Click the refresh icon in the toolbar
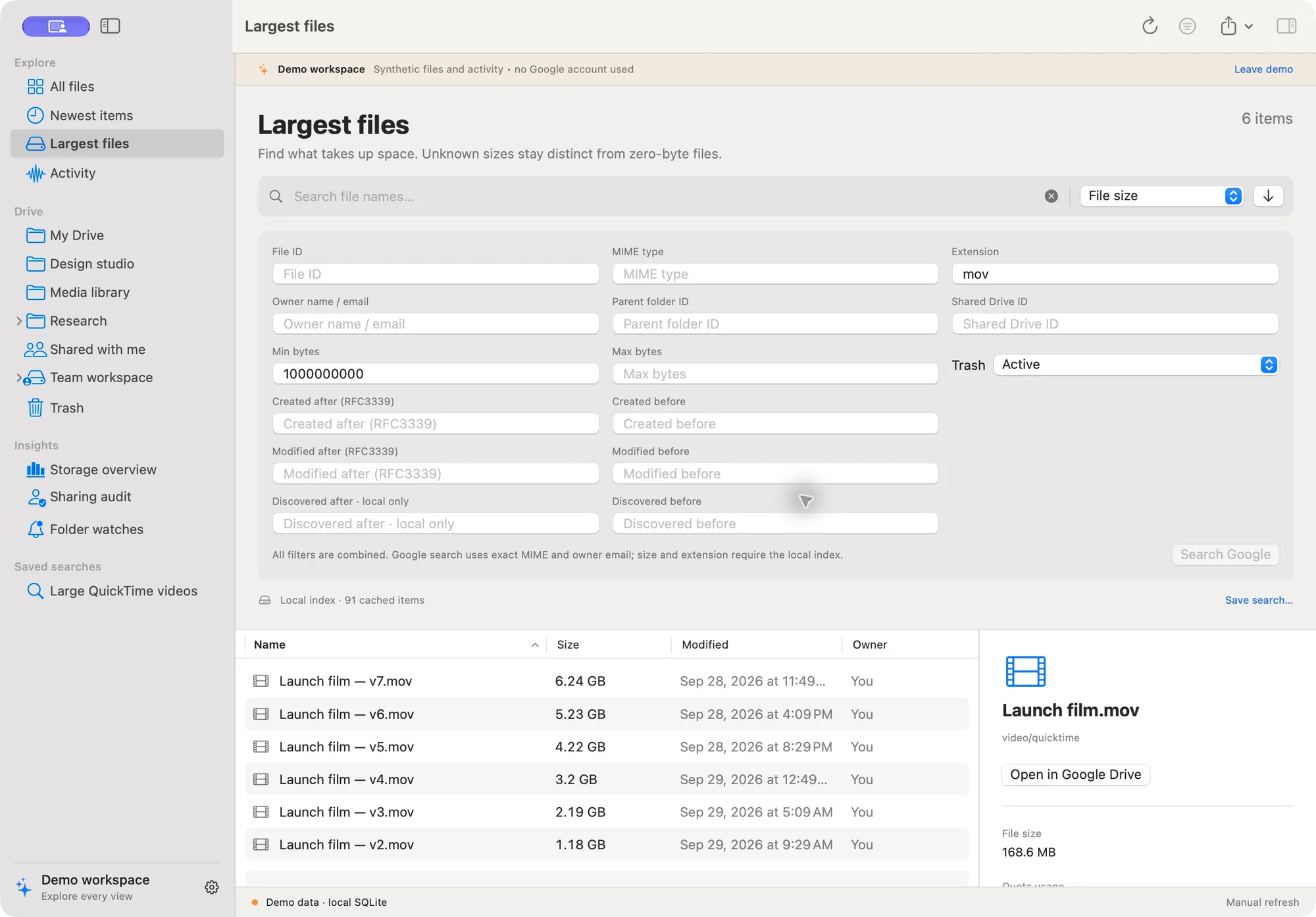 click(x=1150, y=26)
